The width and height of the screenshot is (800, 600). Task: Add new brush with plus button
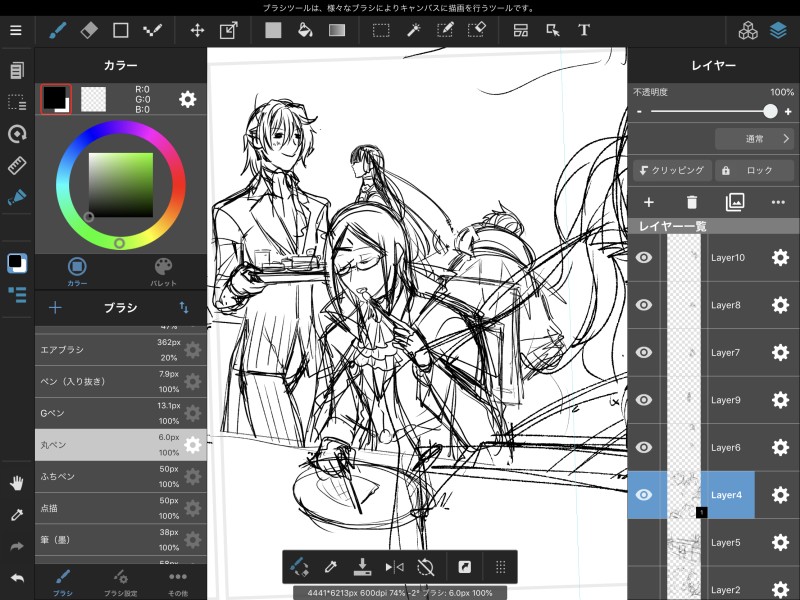(x=55, y=307)
